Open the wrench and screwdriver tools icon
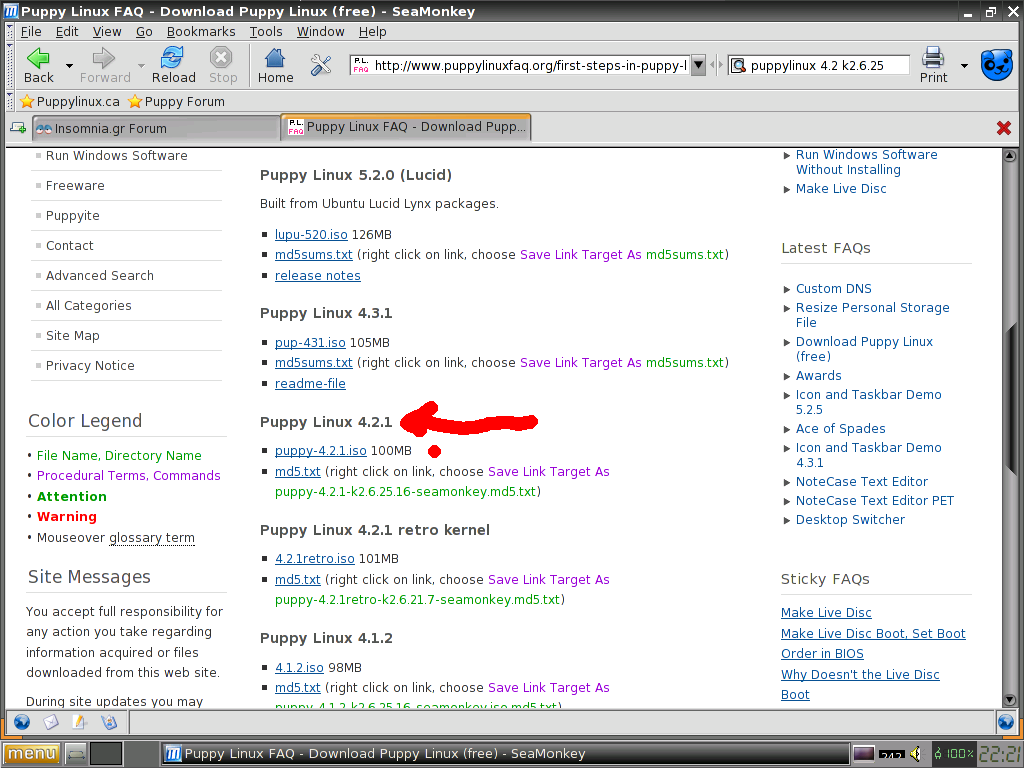The height and width of the screenshot is (768, 1024). (x=321, y=65)
